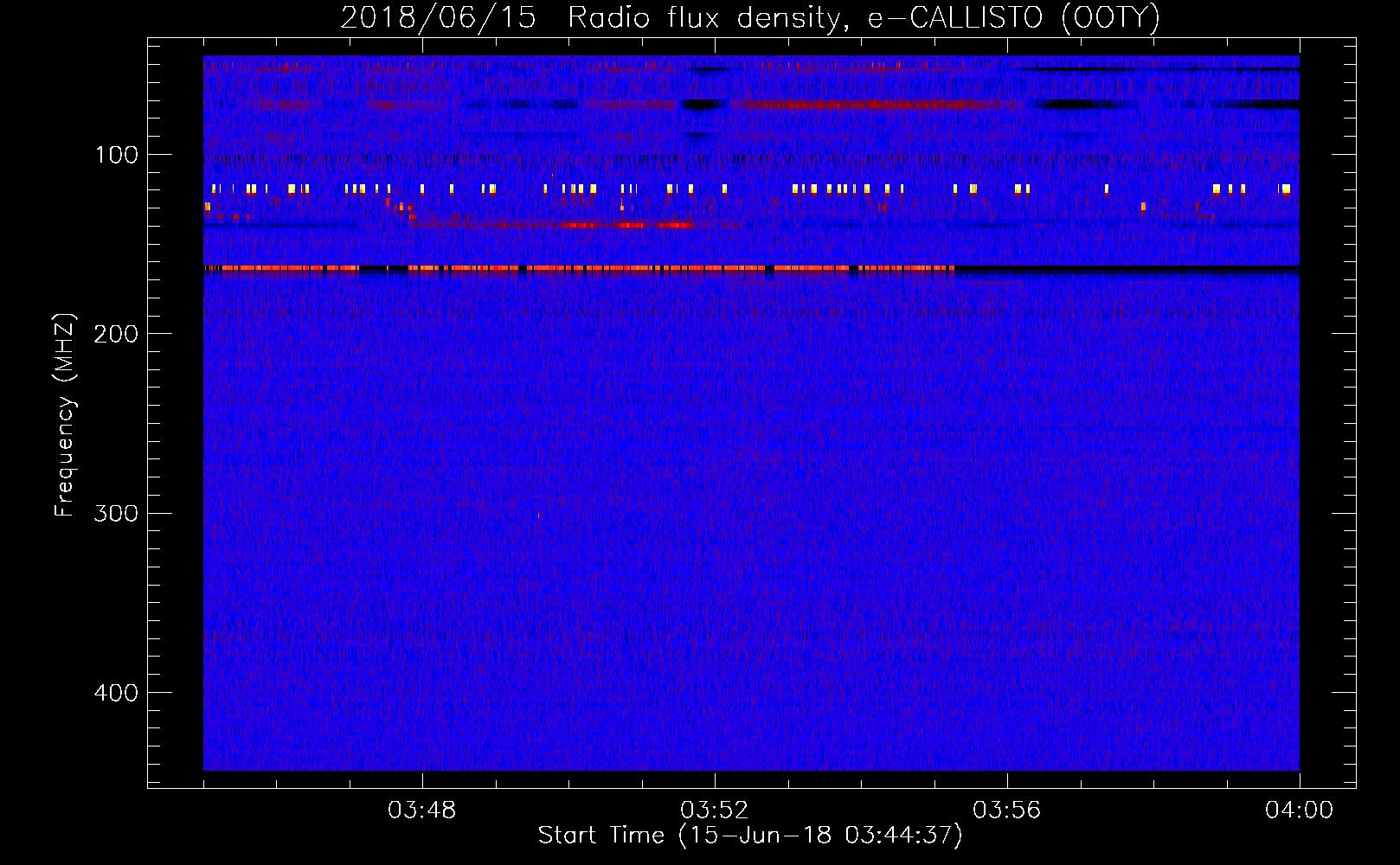
Task: Click the 03:56 time tick label
Action: tap(1007, 811)
